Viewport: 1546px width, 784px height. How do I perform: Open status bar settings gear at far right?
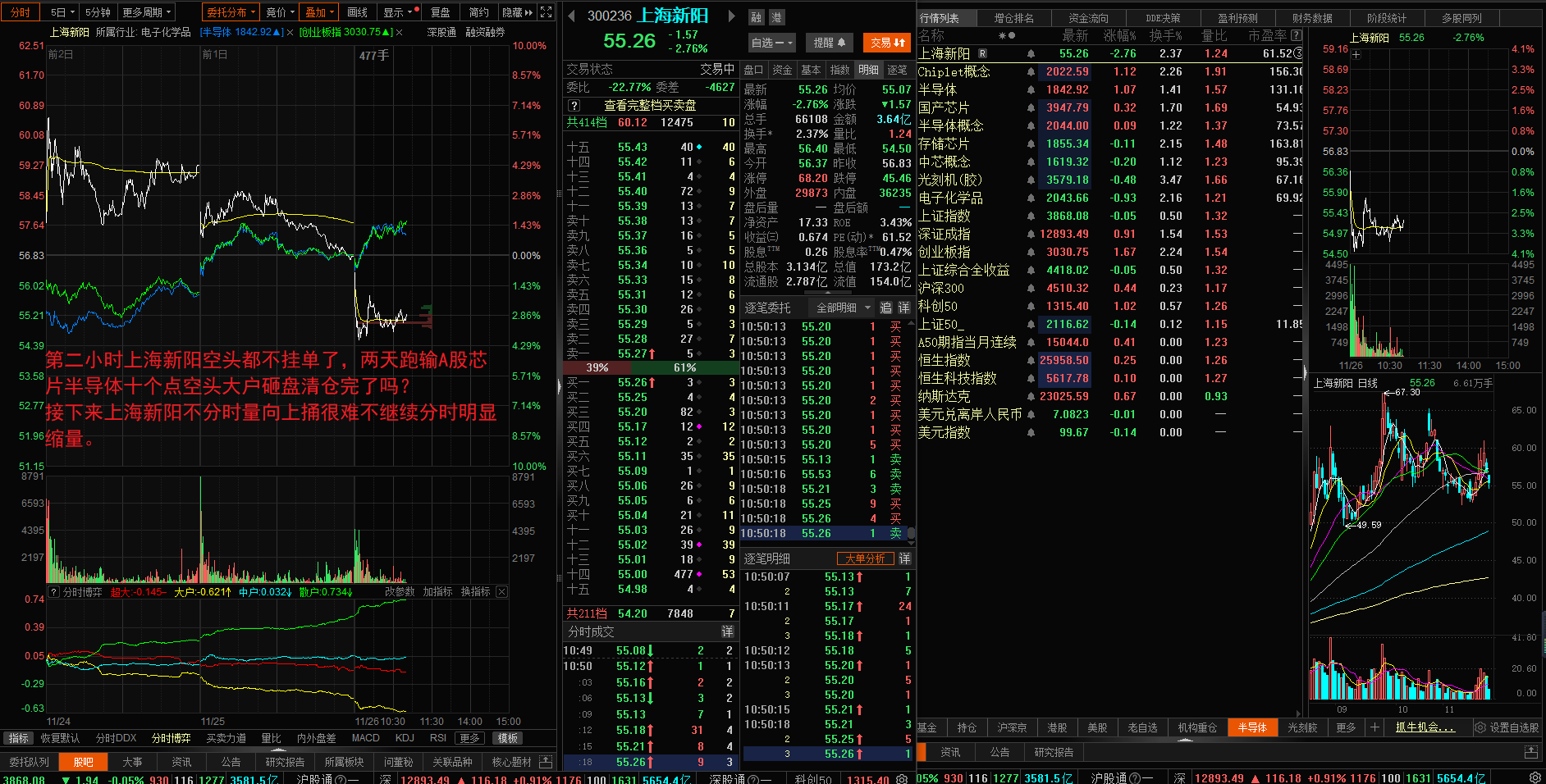pyautogui.click(x=1535, y=777)
